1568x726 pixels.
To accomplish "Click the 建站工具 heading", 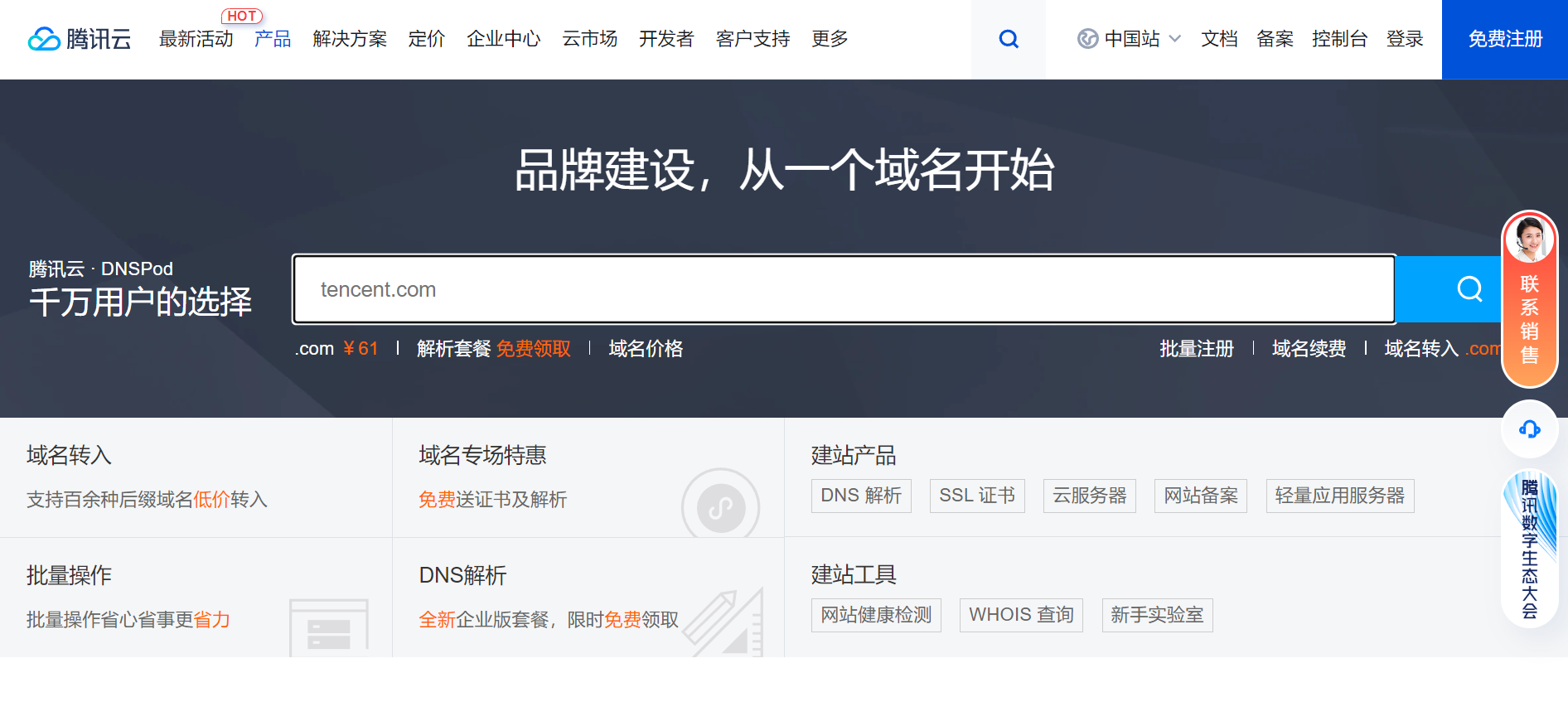I will [854, 574].
